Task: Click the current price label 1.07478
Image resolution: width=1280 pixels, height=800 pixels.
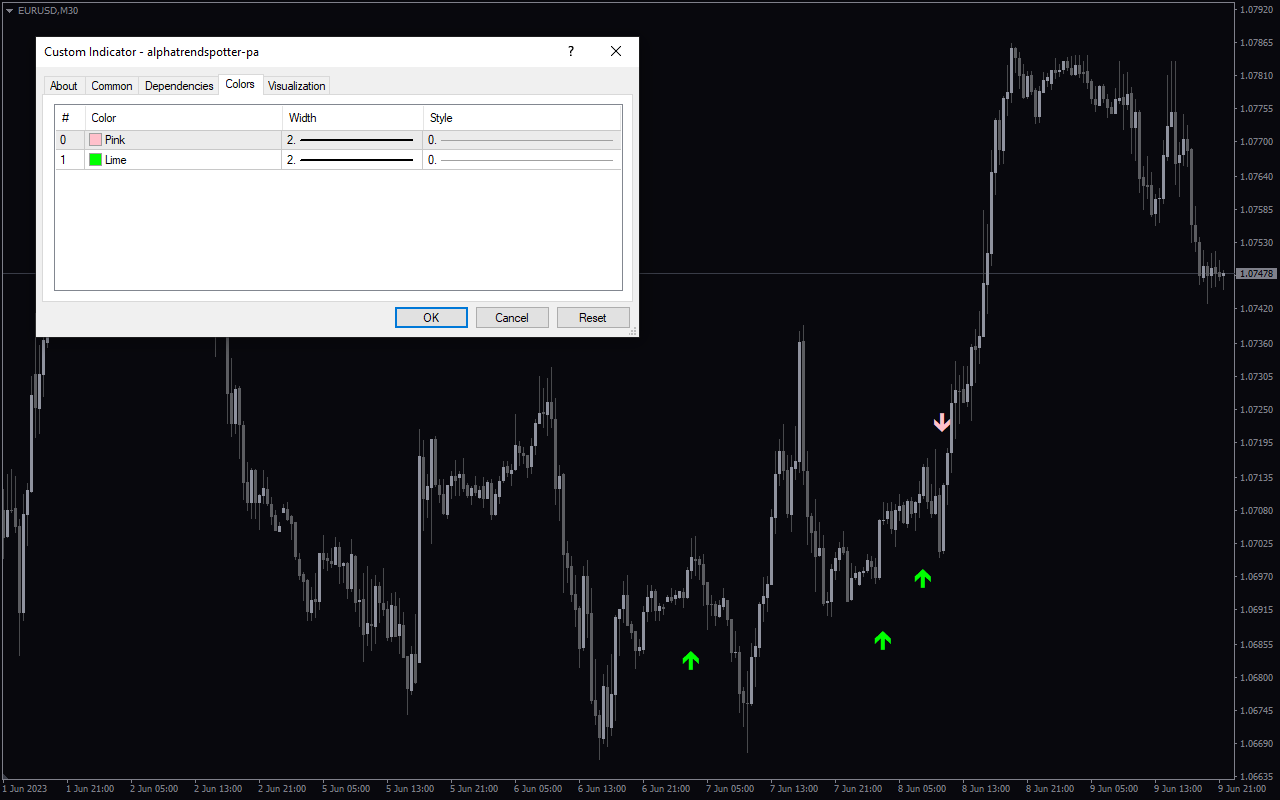Action: click(x=1256, y=274)
